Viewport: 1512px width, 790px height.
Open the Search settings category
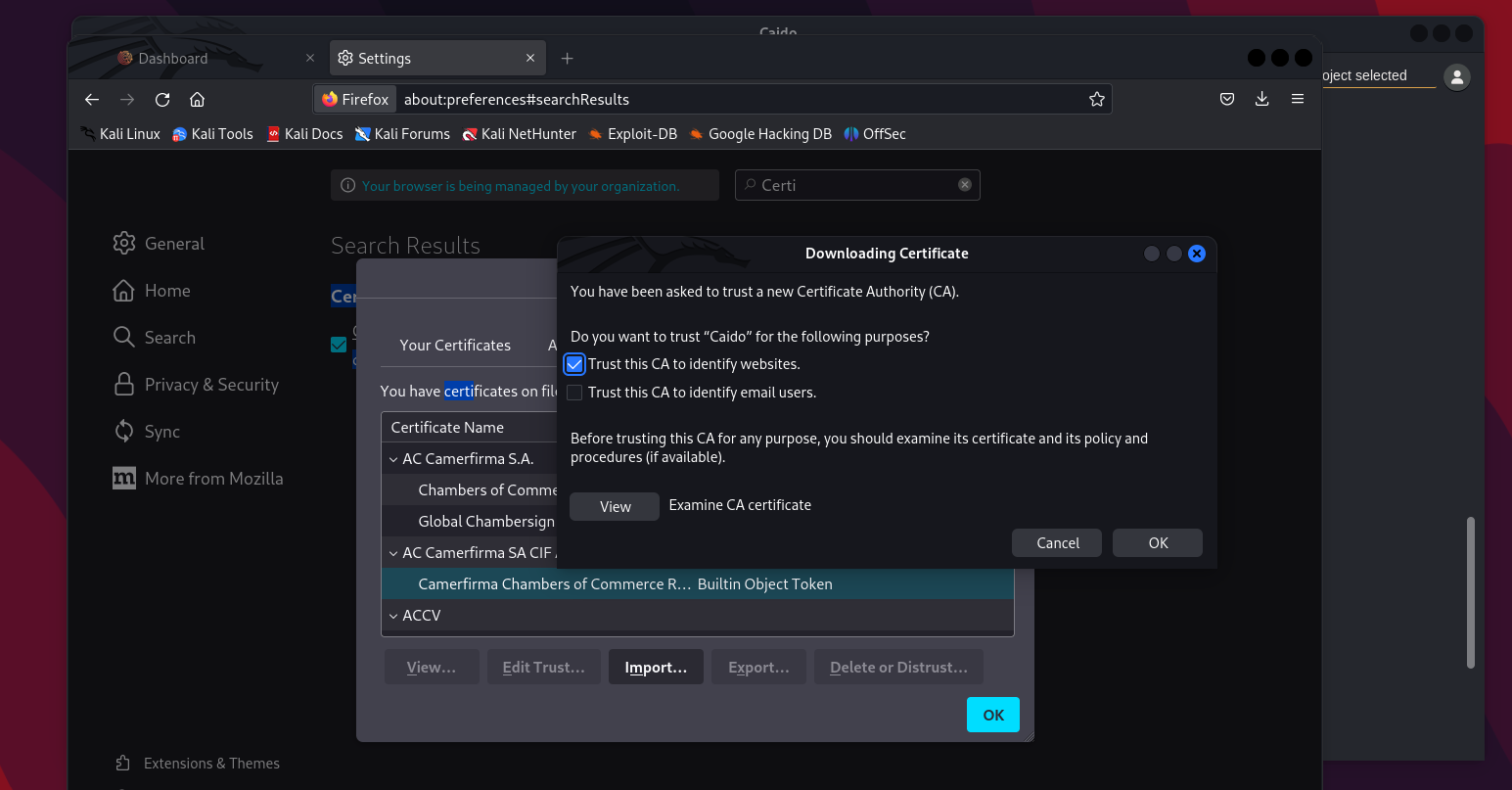coord(155,338)
